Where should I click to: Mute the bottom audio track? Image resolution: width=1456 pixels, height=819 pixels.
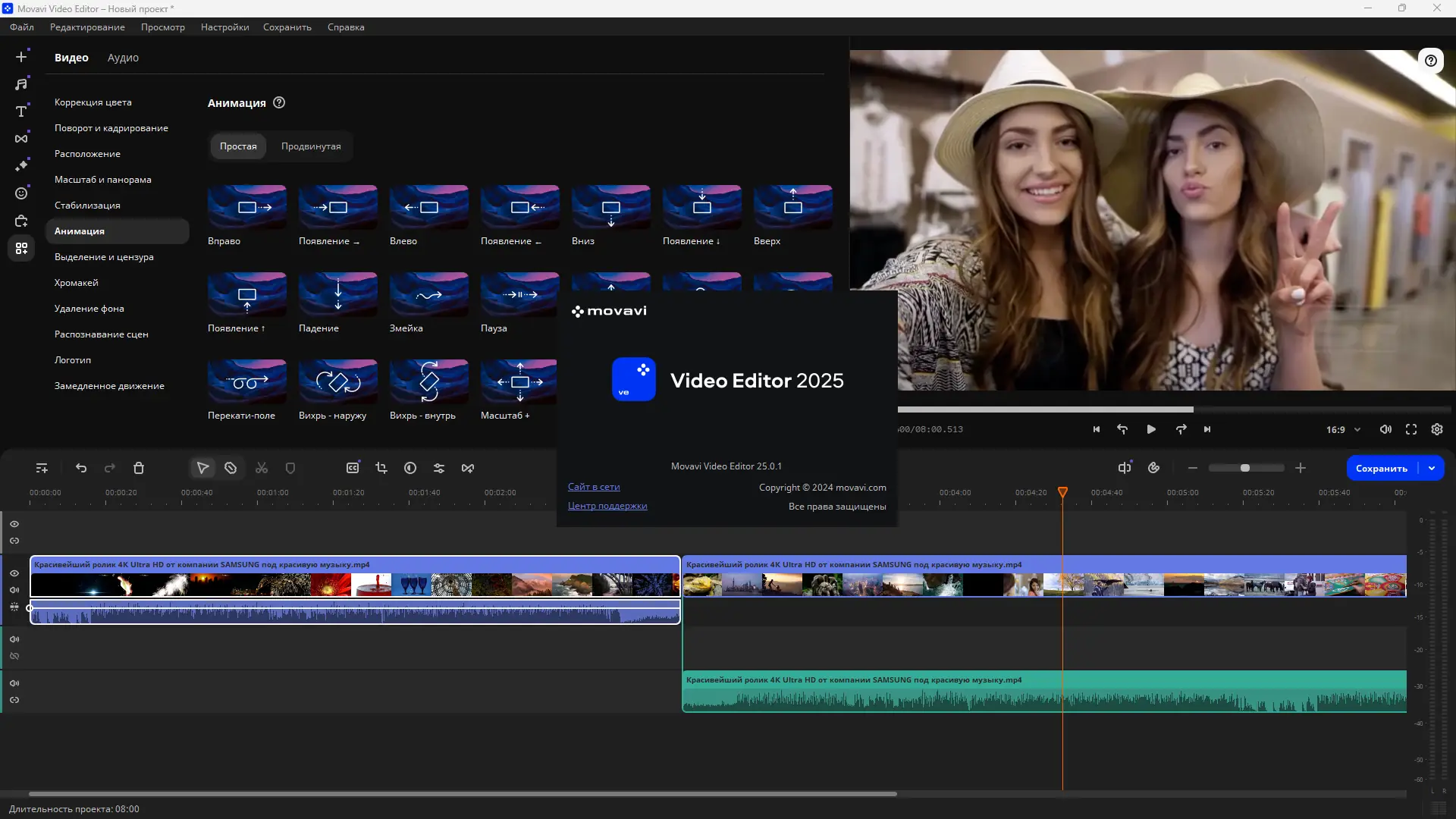pos(14,683)
